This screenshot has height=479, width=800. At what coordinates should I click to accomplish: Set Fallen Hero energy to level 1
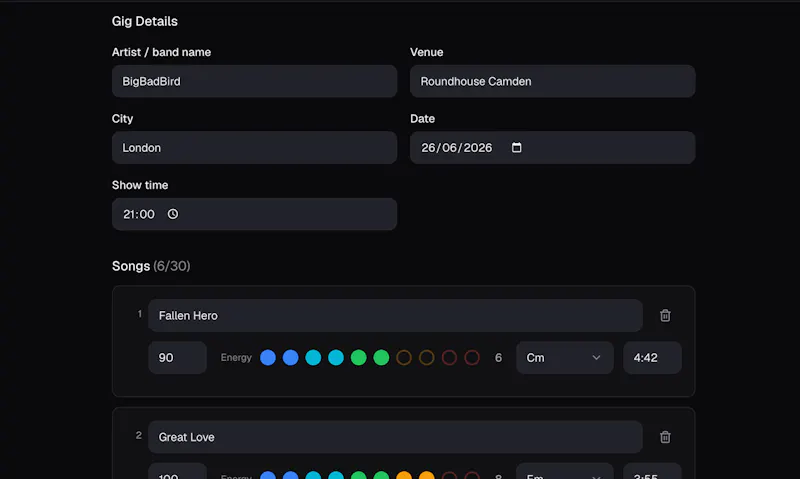268,358
